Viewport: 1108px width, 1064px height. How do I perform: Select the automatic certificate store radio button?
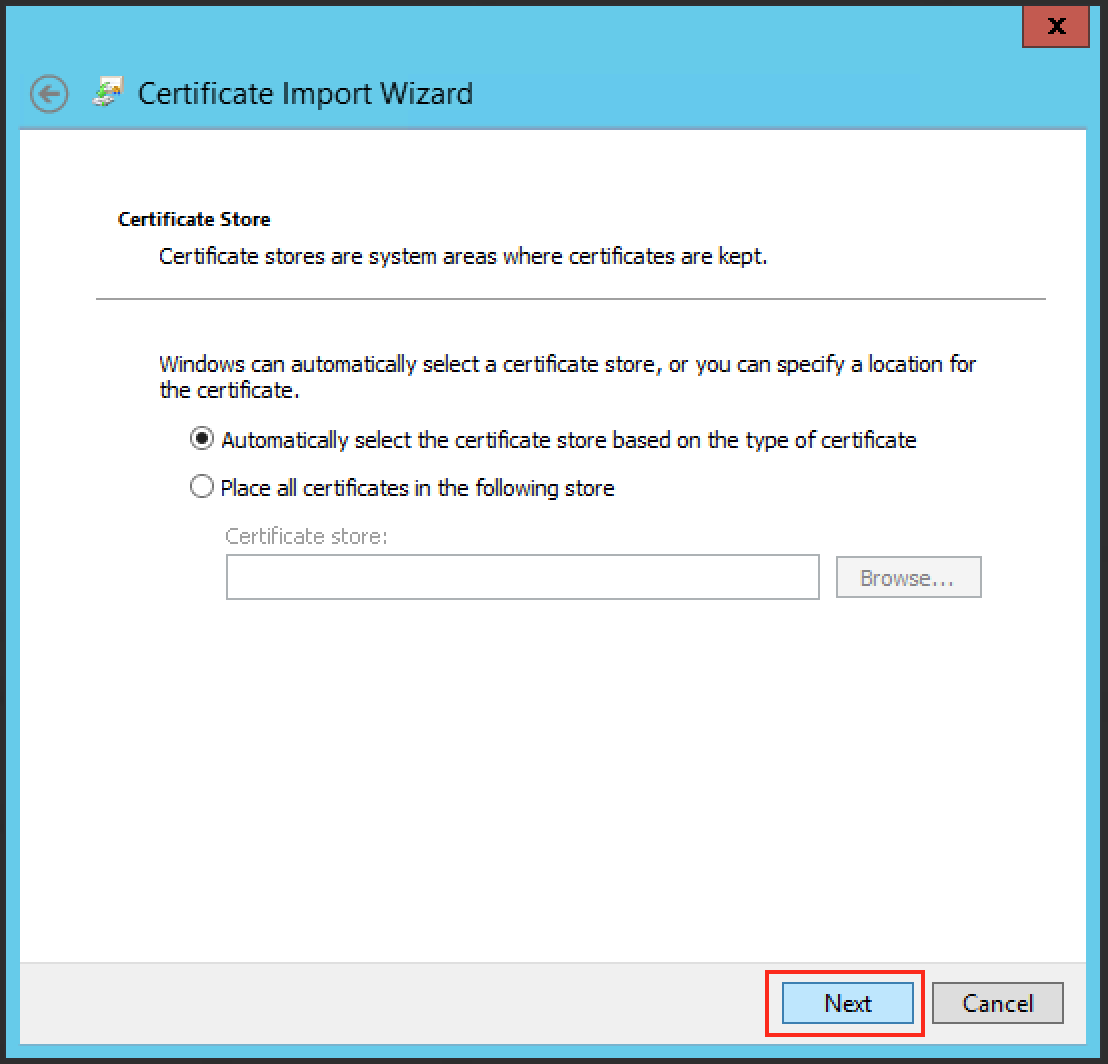(x=202, y=439)
